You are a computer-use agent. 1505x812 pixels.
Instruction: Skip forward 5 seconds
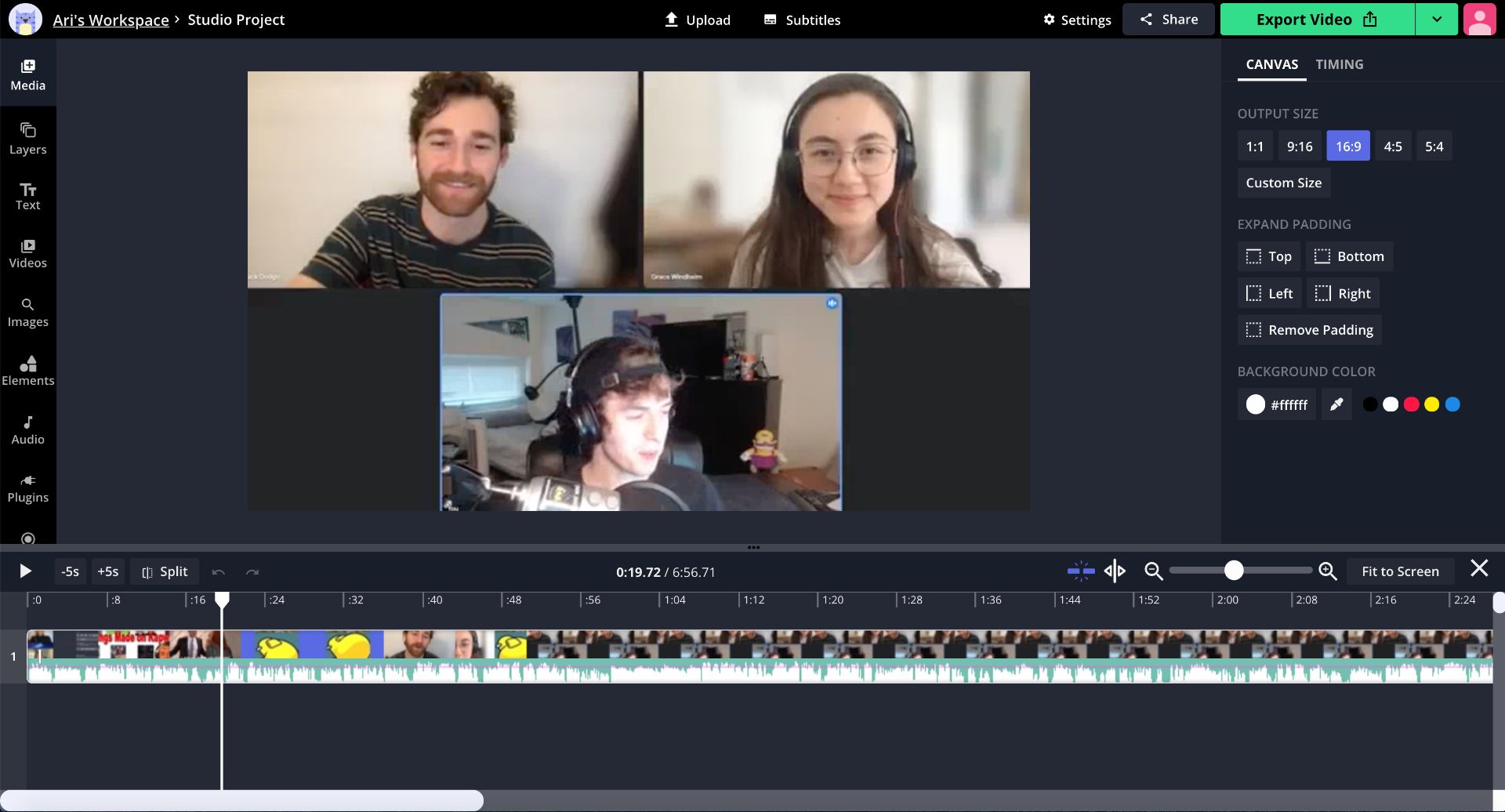pos(108,571)
